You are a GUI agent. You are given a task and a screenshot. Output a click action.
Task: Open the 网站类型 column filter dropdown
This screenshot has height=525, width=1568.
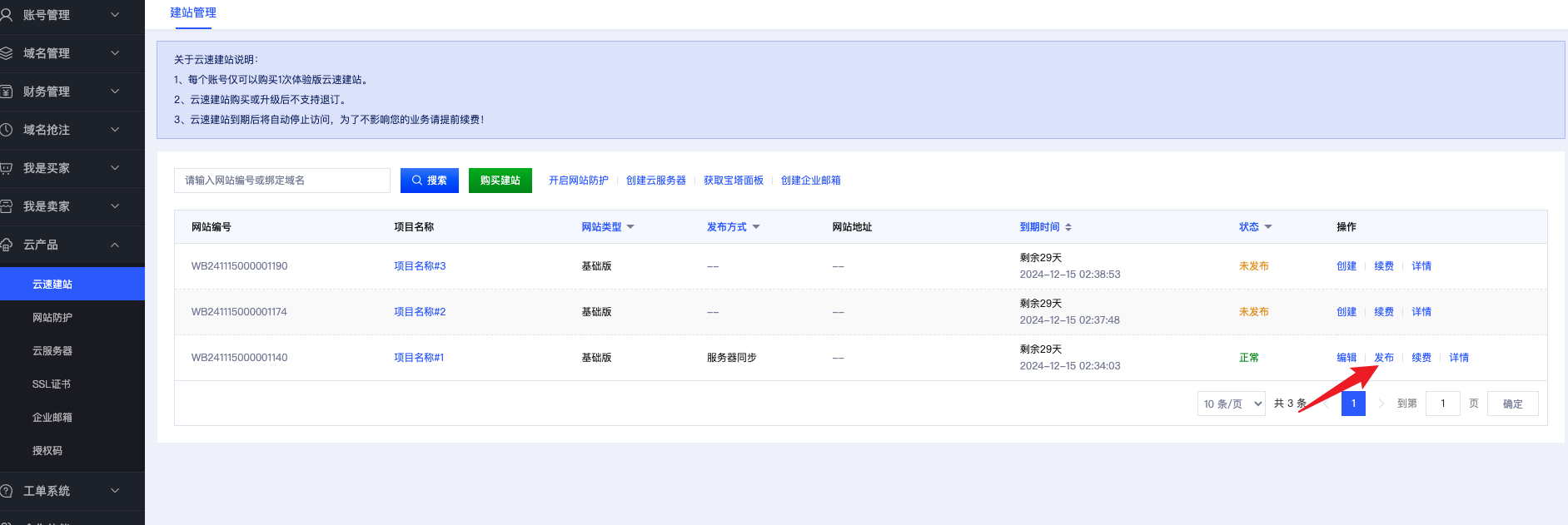(x=630, y=227)
